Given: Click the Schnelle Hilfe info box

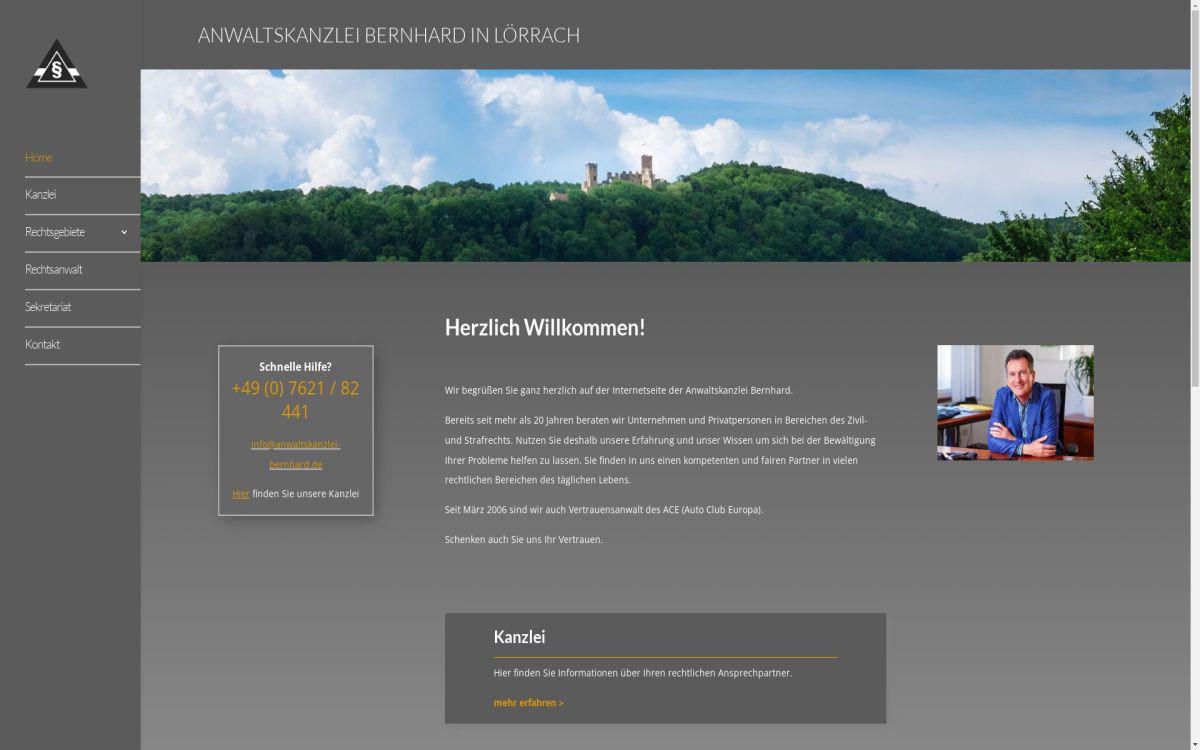Looking at the screenshot, I should click(295, 430).
